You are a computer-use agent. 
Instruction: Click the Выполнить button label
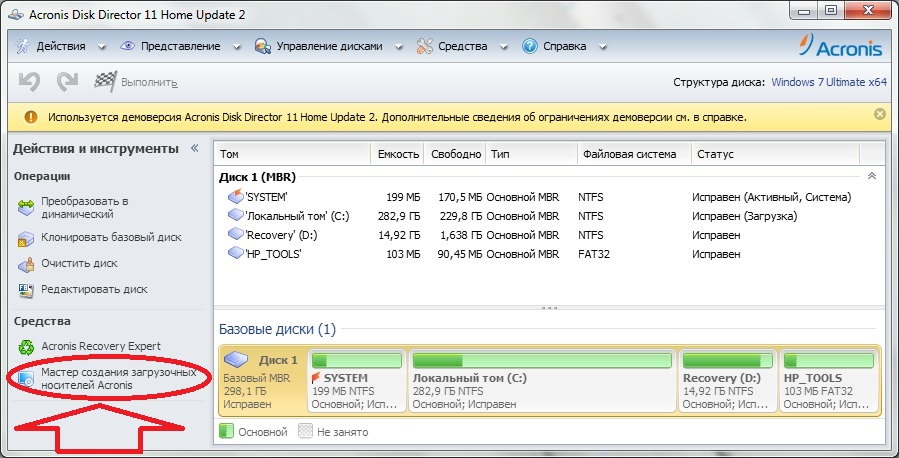149,83
